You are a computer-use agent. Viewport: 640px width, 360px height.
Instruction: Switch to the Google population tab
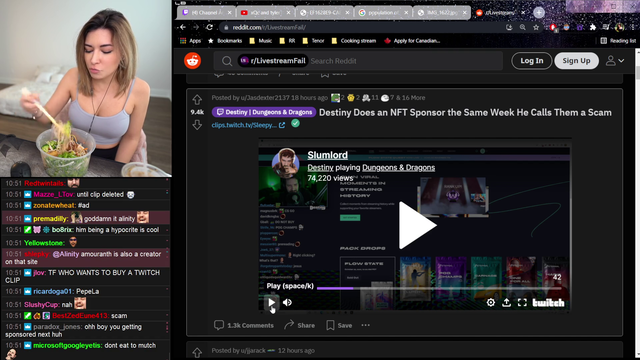pyautogui.click(x=383, y=13)
